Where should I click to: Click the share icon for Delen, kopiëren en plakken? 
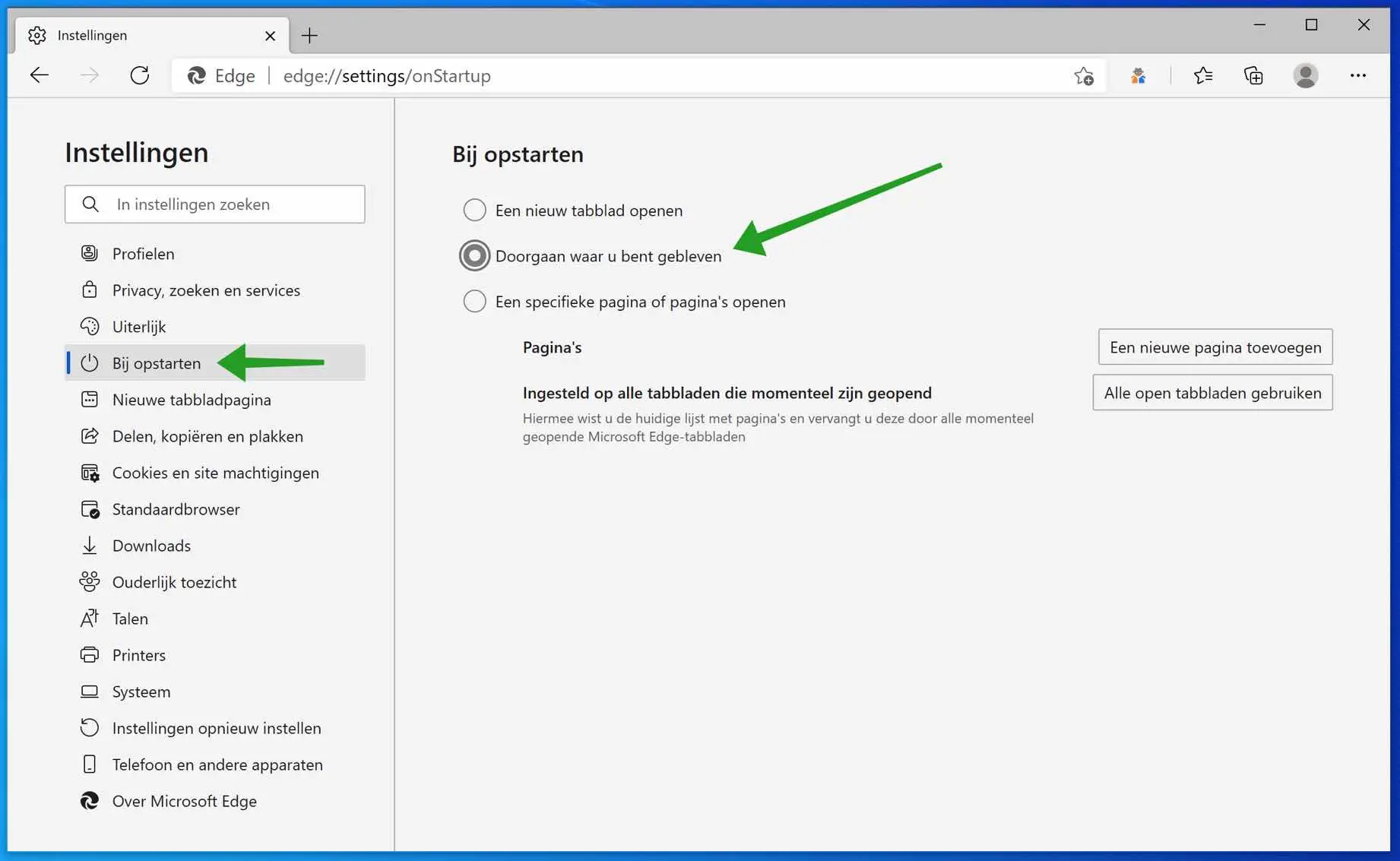pos(90,435)
